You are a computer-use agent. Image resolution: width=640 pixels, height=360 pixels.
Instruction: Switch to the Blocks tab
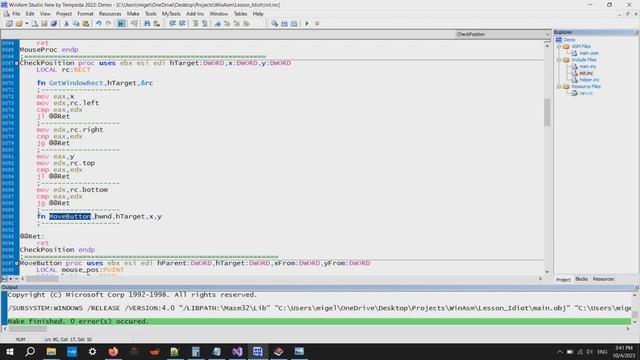(x=581, y=279)
